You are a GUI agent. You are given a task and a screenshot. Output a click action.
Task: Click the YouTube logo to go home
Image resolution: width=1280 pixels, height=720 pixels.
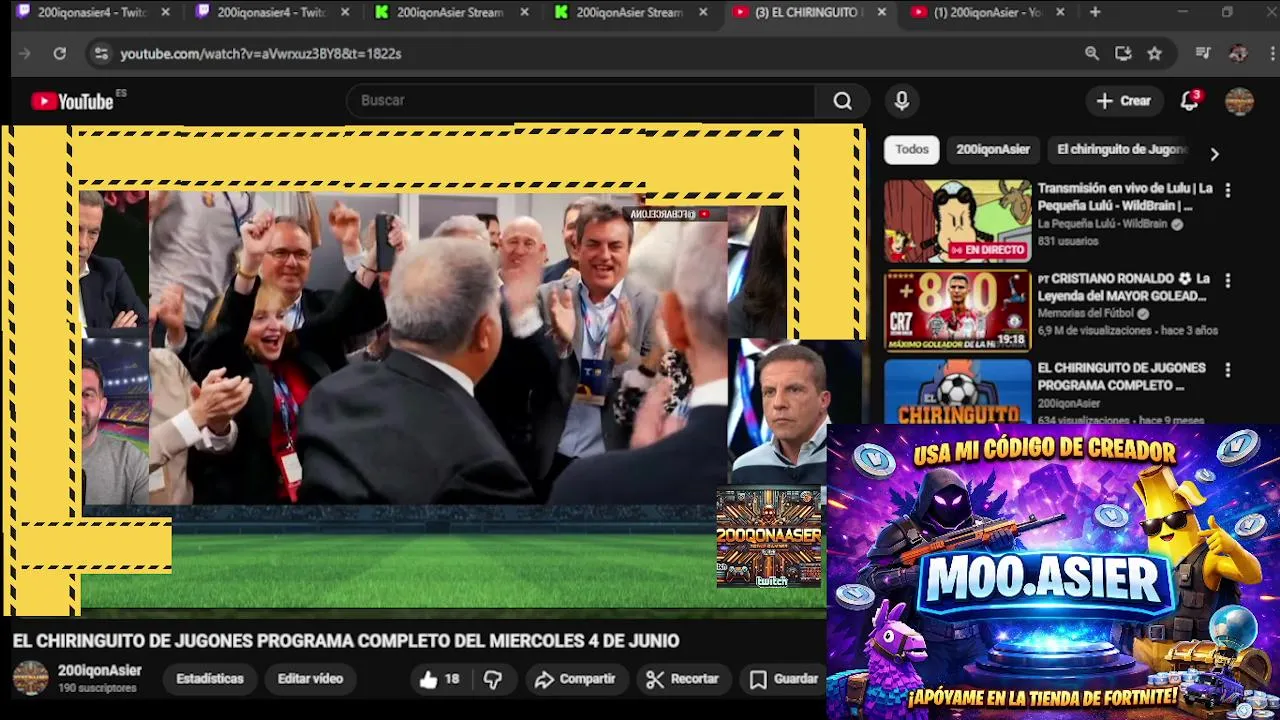coord(72,101)
